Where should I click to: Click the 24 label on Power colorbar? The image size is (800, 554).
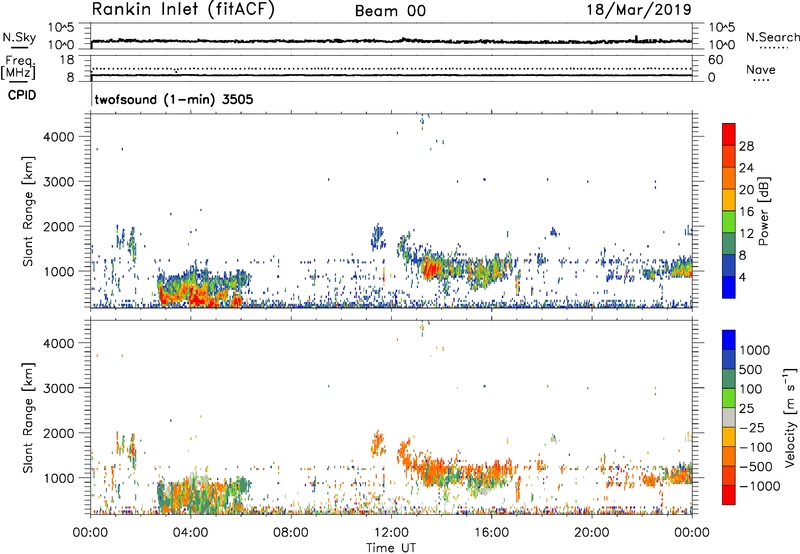746,168
